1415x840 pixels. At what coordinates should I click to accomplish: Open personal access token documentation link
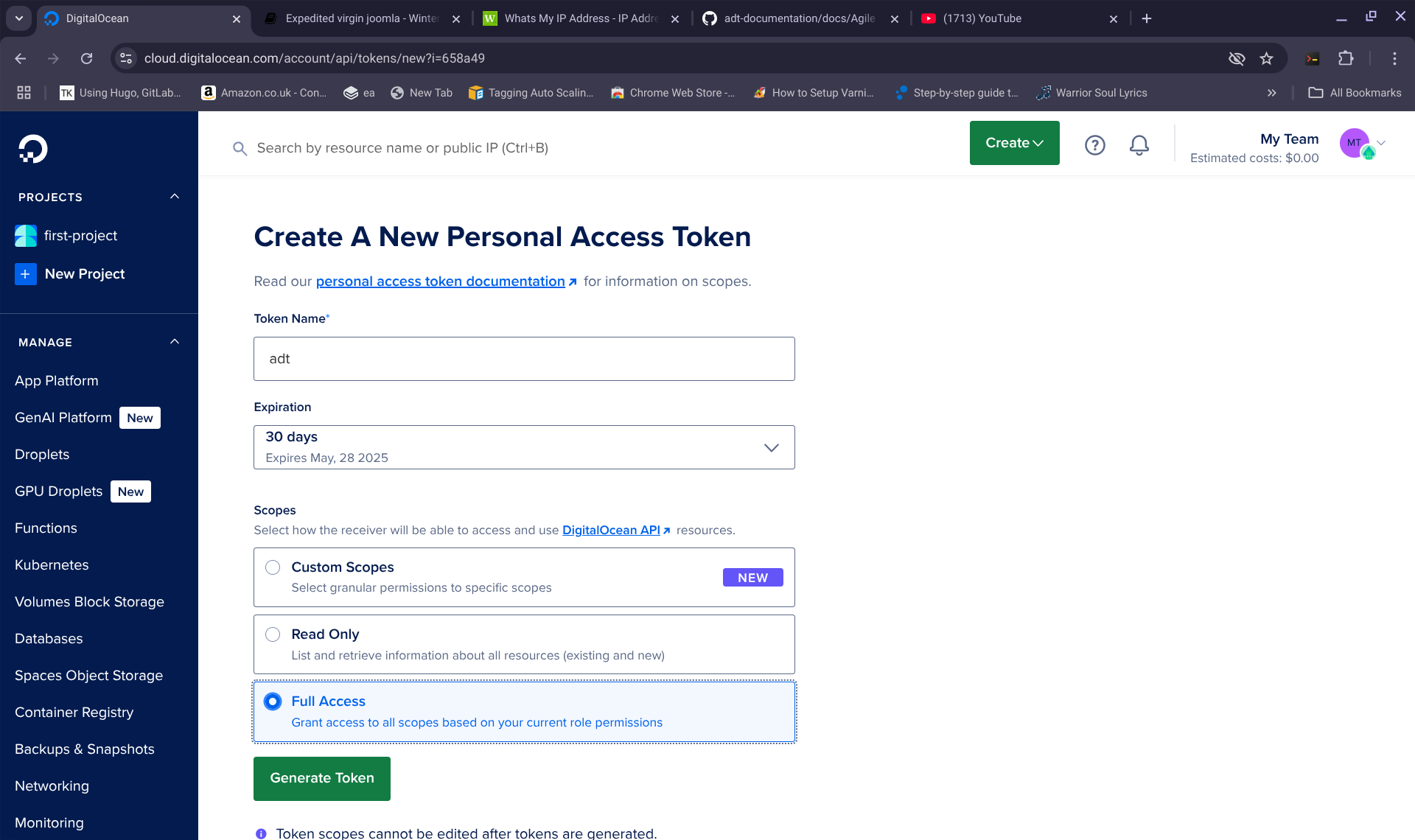click(x=440, y=281)
